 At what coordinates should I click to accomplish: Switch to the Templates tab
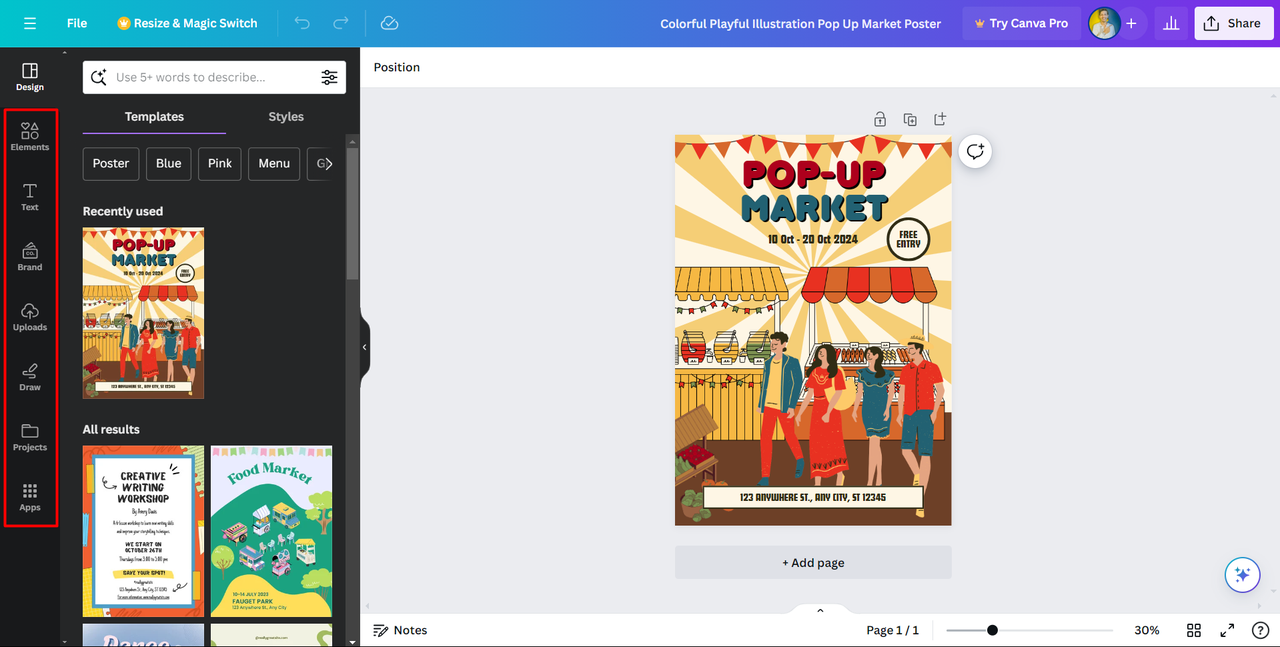154,117
